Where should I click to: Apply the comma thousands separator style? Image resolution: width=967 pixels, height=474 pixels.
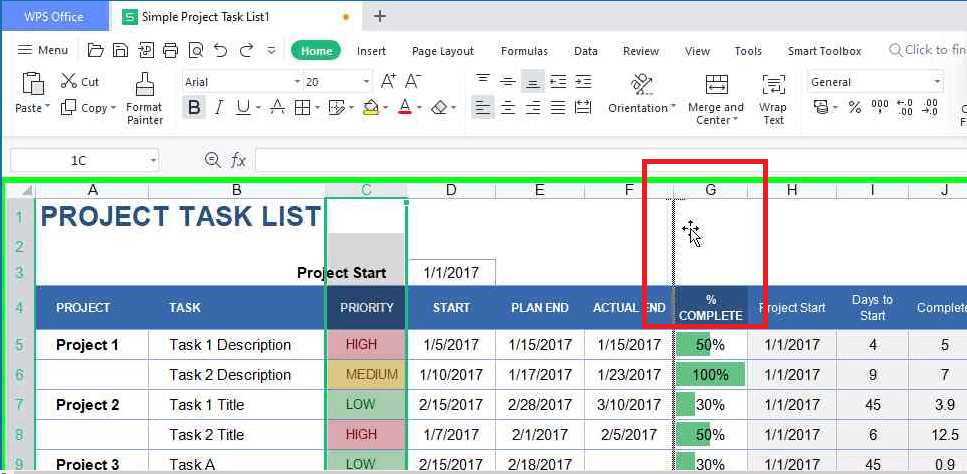(x=879, y=108)
